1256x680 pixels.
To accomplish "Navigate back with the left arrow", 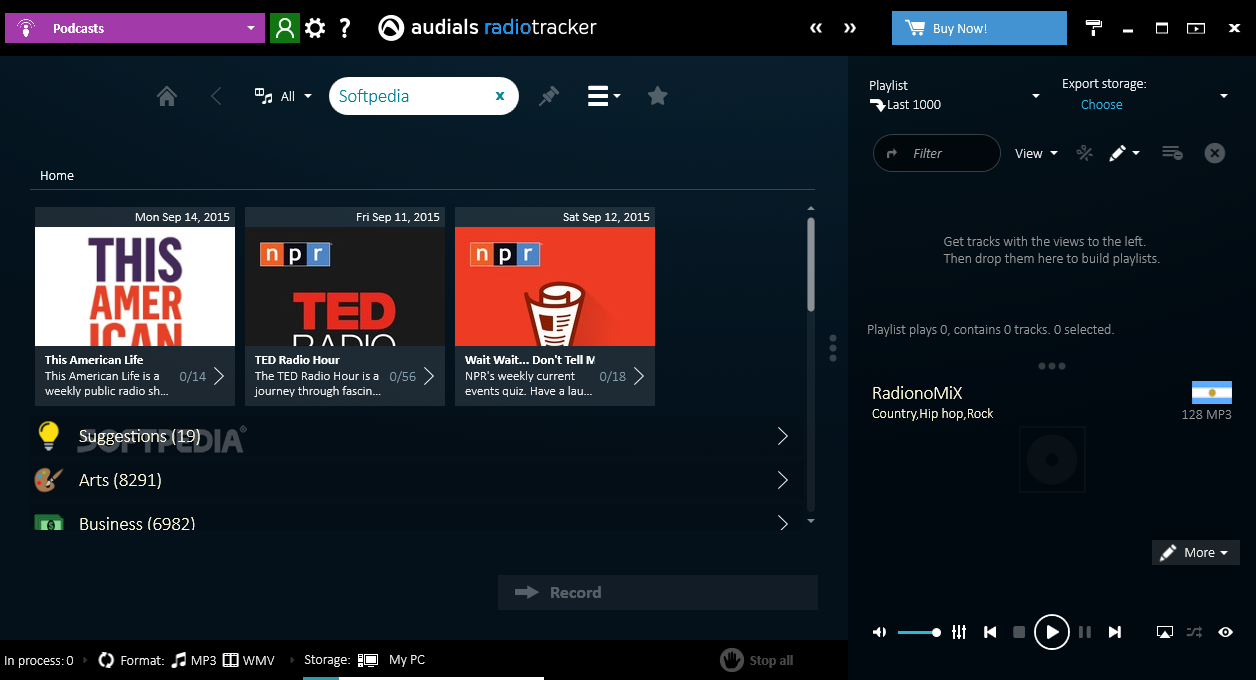I will tap(216, 96).
